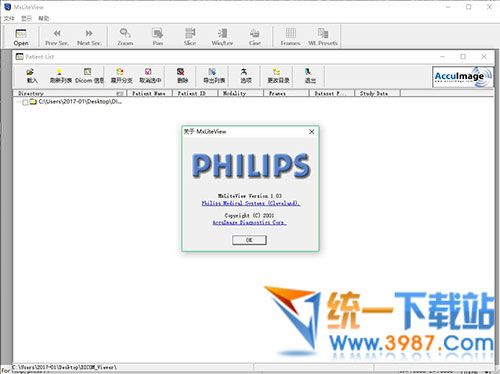Go to Next Ser. series
500x374 pixels.
coord(89,37)
